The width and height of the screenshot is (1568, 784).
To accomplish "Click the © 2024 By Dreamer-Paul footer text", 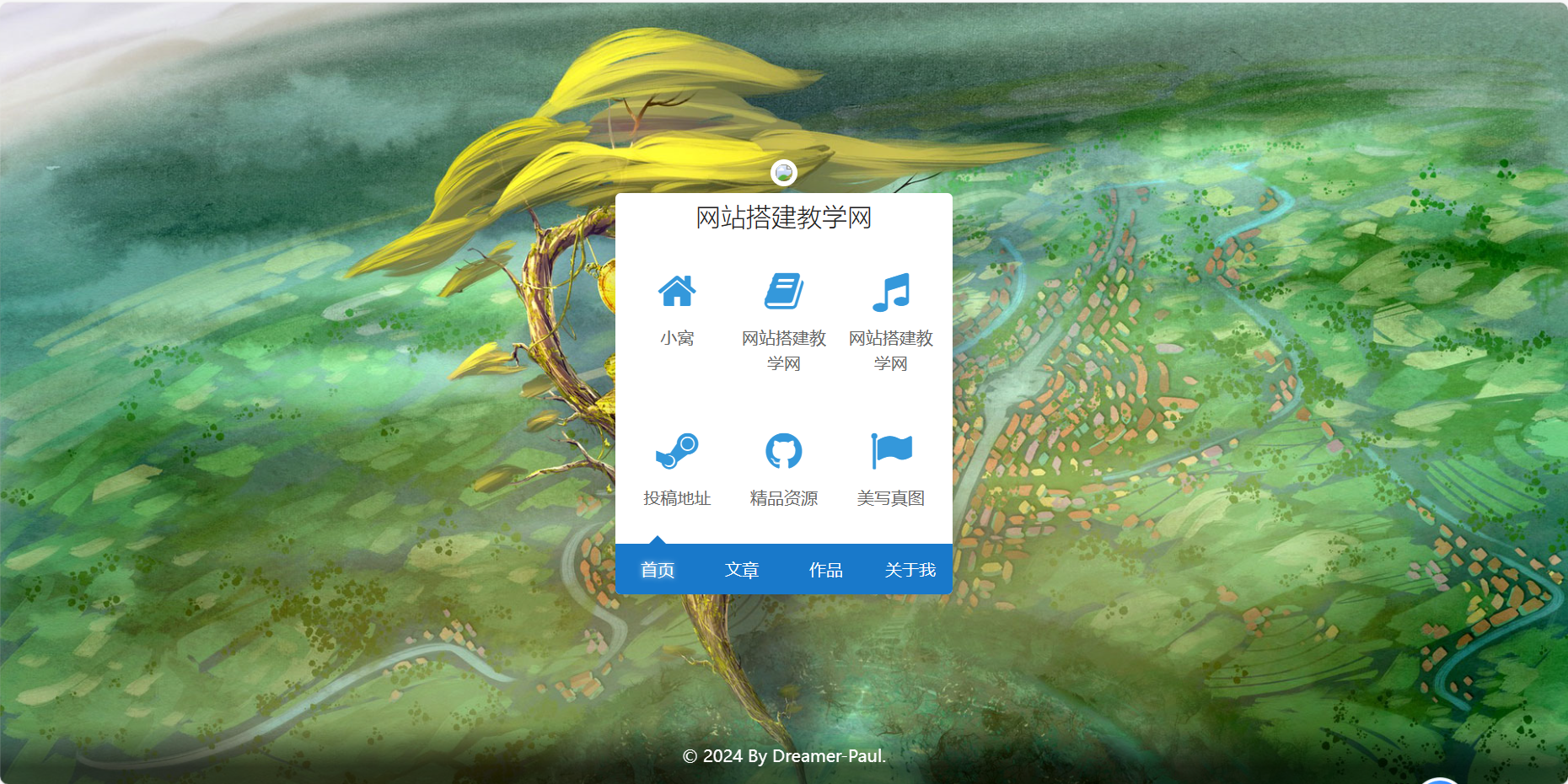I will 784,756.
